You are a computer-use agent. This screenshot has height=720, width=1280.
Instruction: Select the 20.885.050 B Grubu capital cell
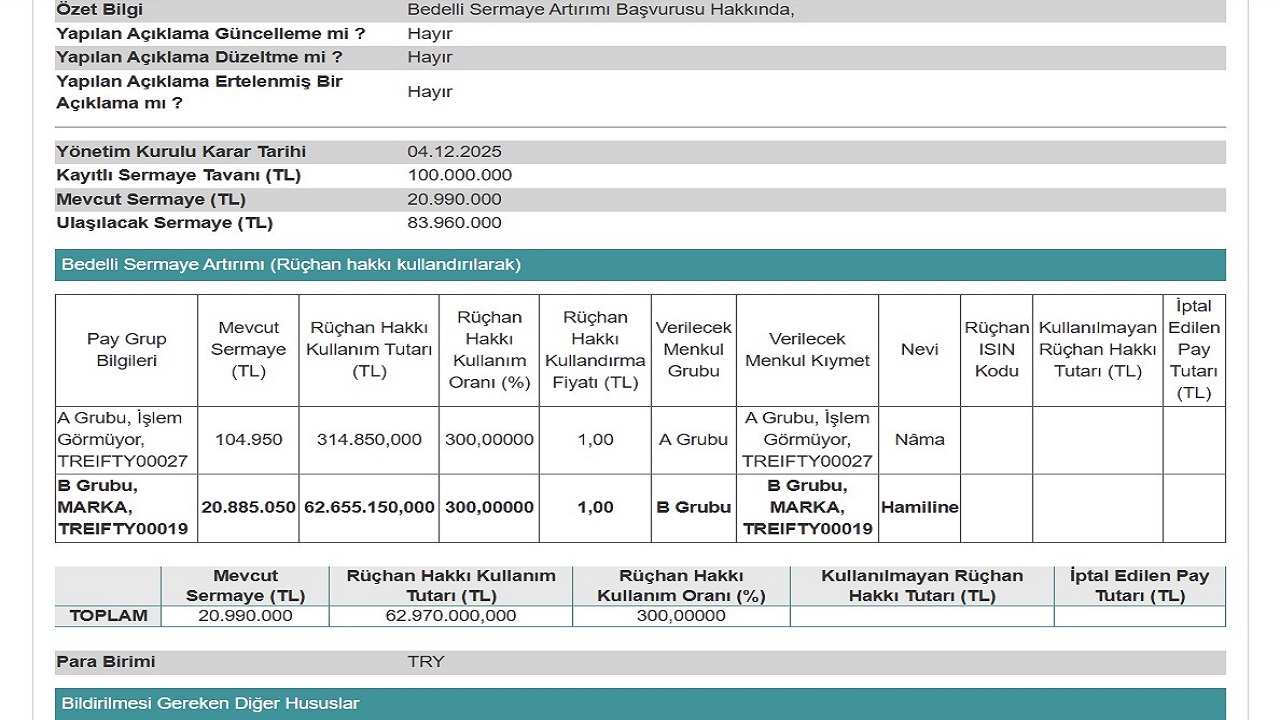(249, 508)
